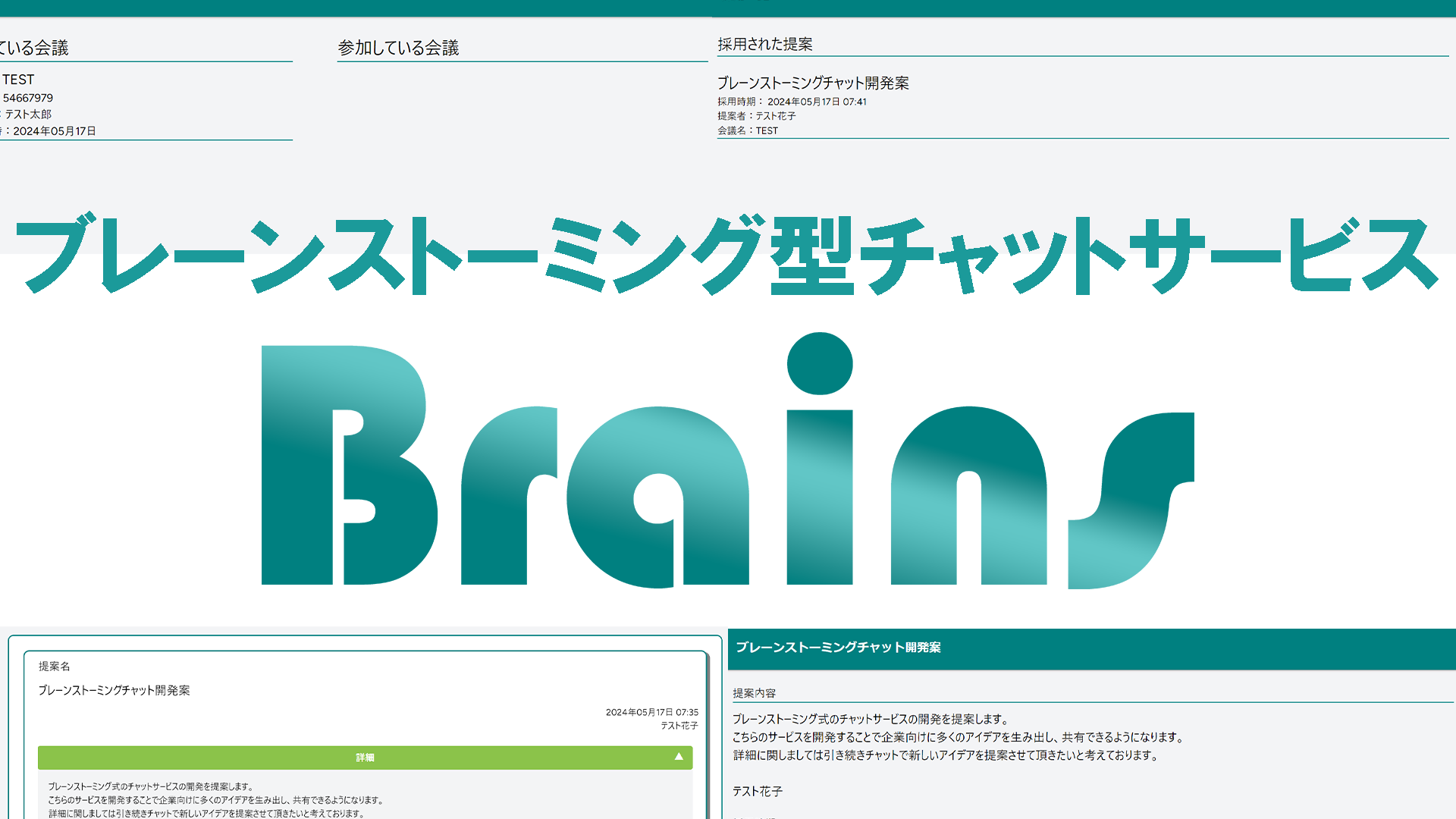Click the 提案名 label in proposal card
The height and width of the screenshot is (819, 1456).
click(55, 666)
